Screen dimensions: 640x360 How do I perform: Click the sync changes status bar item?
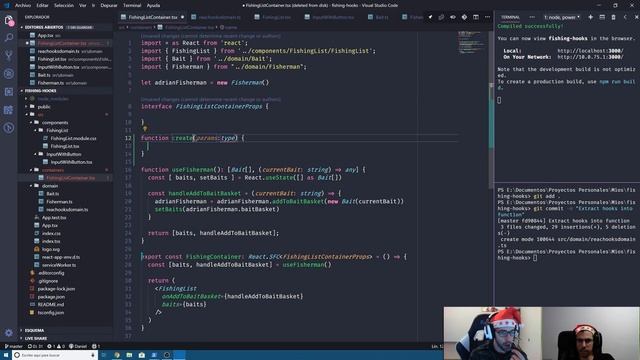pos(35,346)
